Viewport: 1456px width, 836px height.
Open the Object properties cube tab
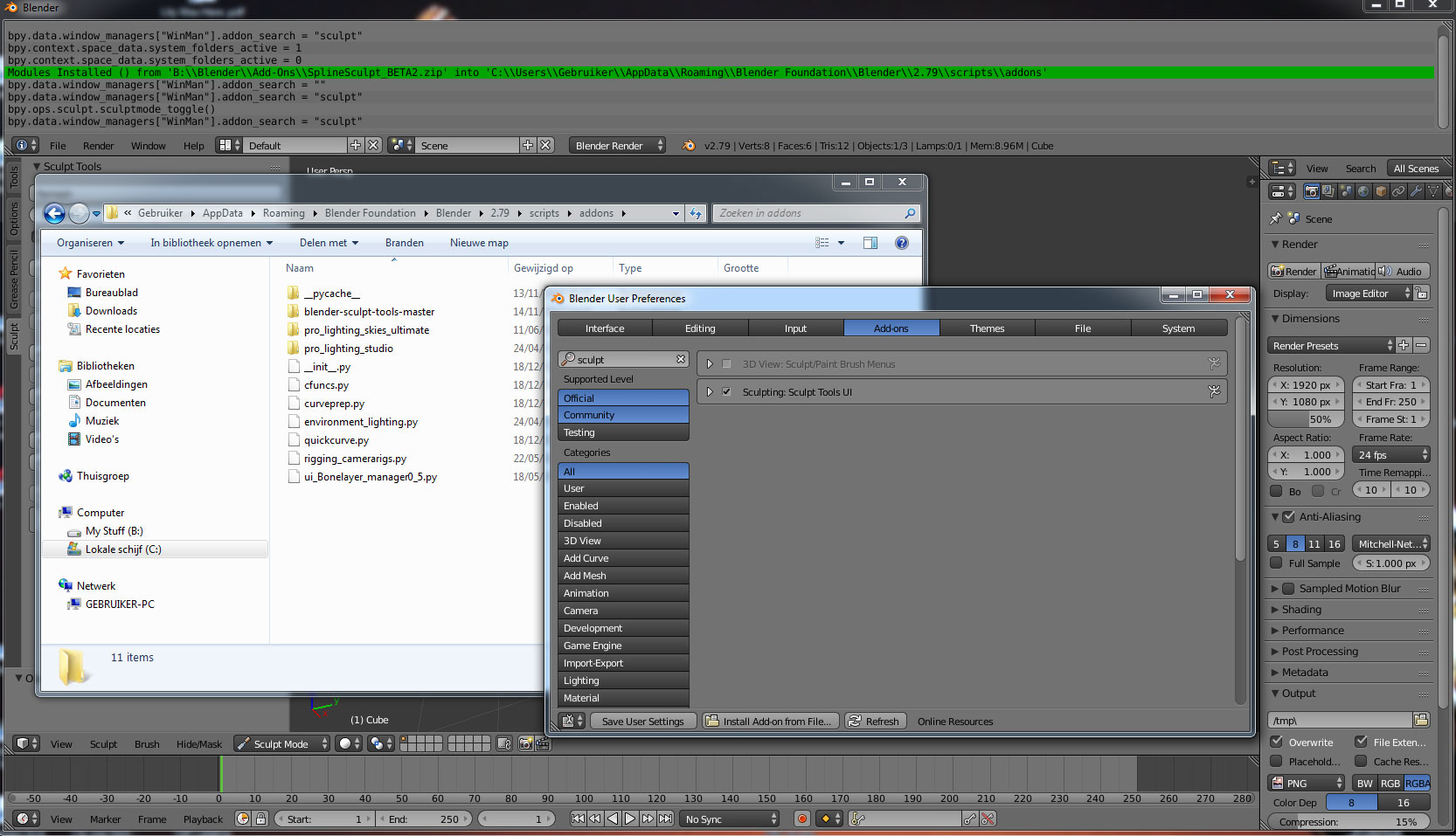click(x=1381, y=191)
